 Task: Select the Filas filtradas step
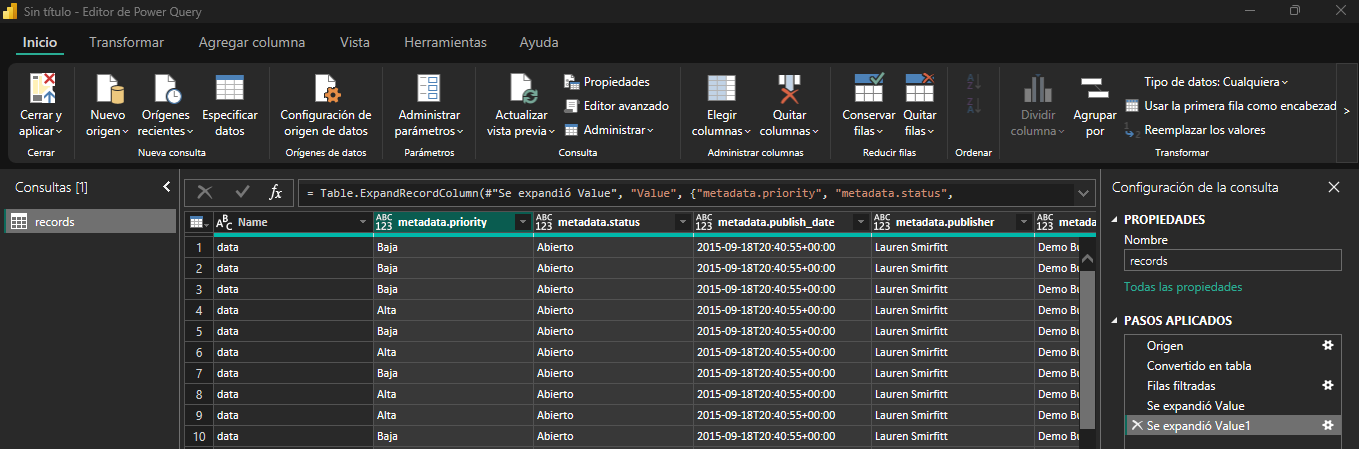(1181, 386)
